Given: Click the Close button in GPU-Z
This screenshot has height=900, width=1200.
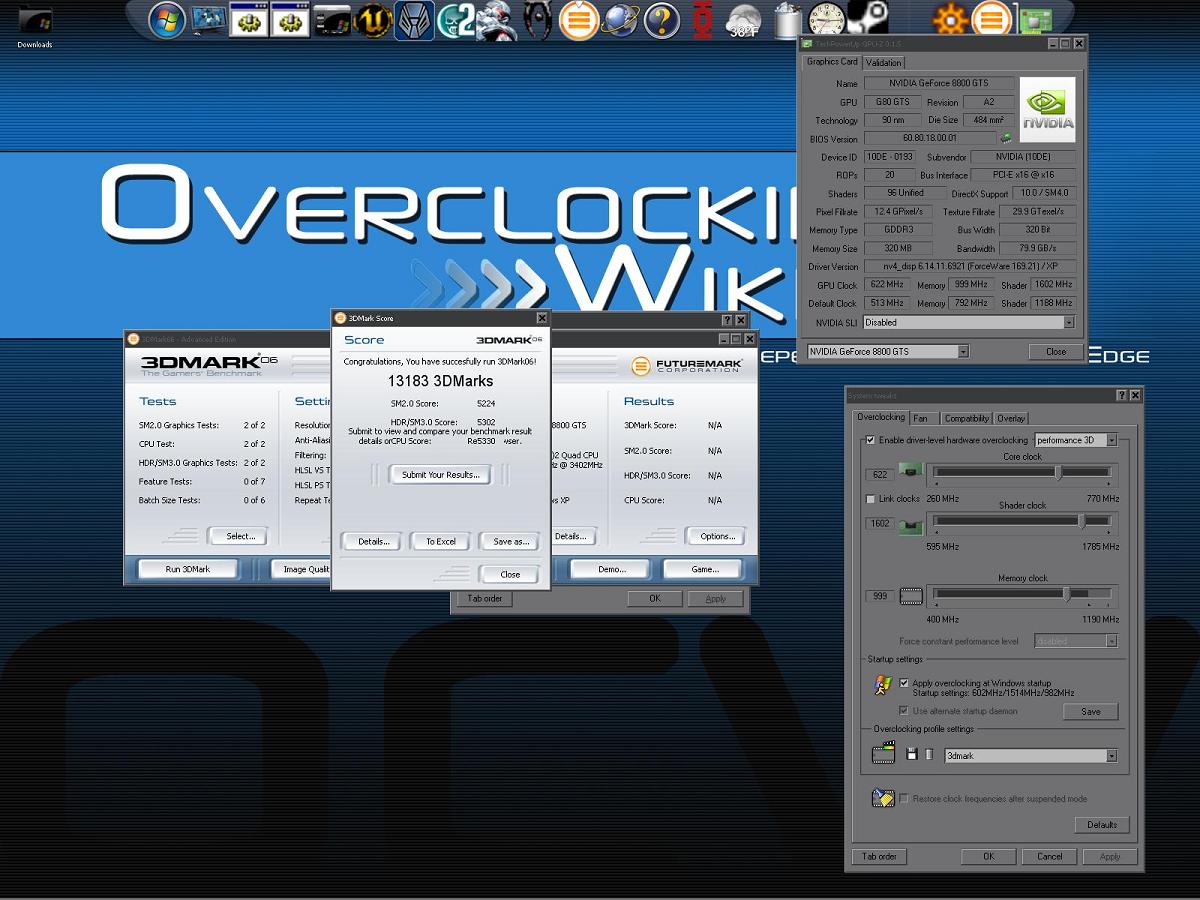Looking at the screenshot, I should tap(1056, 352).
